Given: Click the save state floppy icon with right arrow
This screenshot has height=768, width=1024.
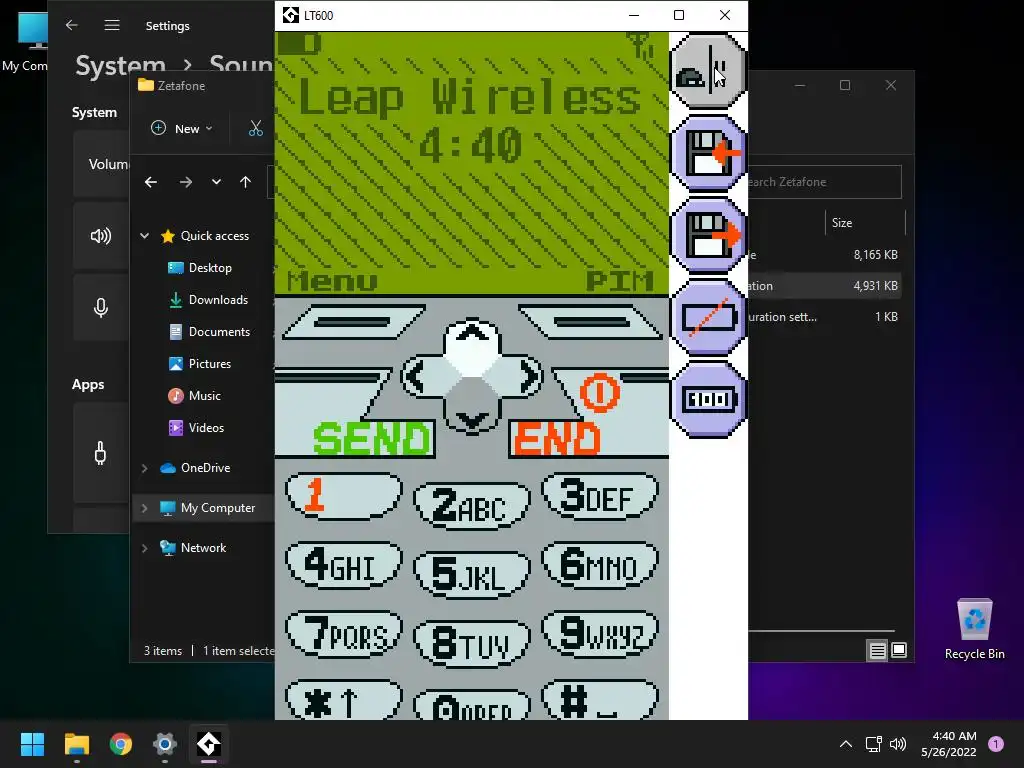Looking at the screenshot, I should [x=708, y=235].
